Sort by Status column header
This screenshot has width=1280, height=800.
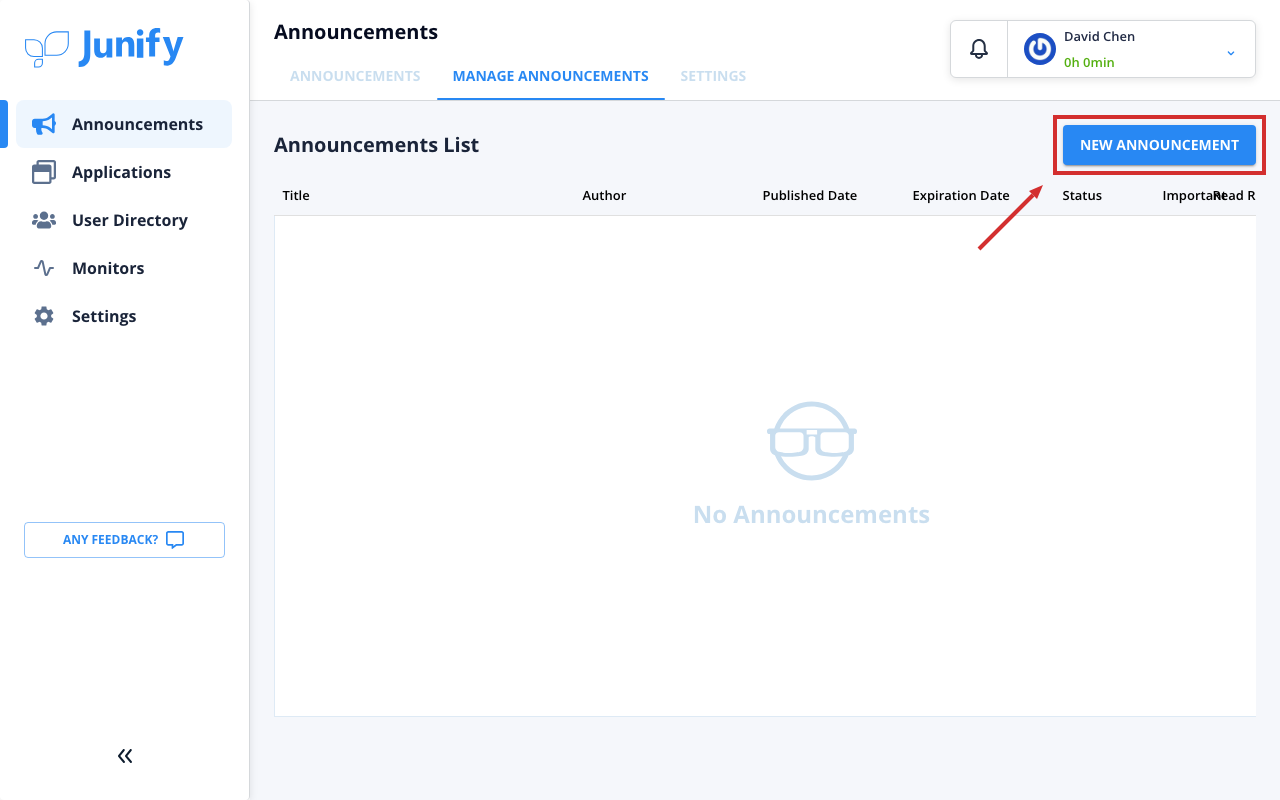[x=1082, y=195]
